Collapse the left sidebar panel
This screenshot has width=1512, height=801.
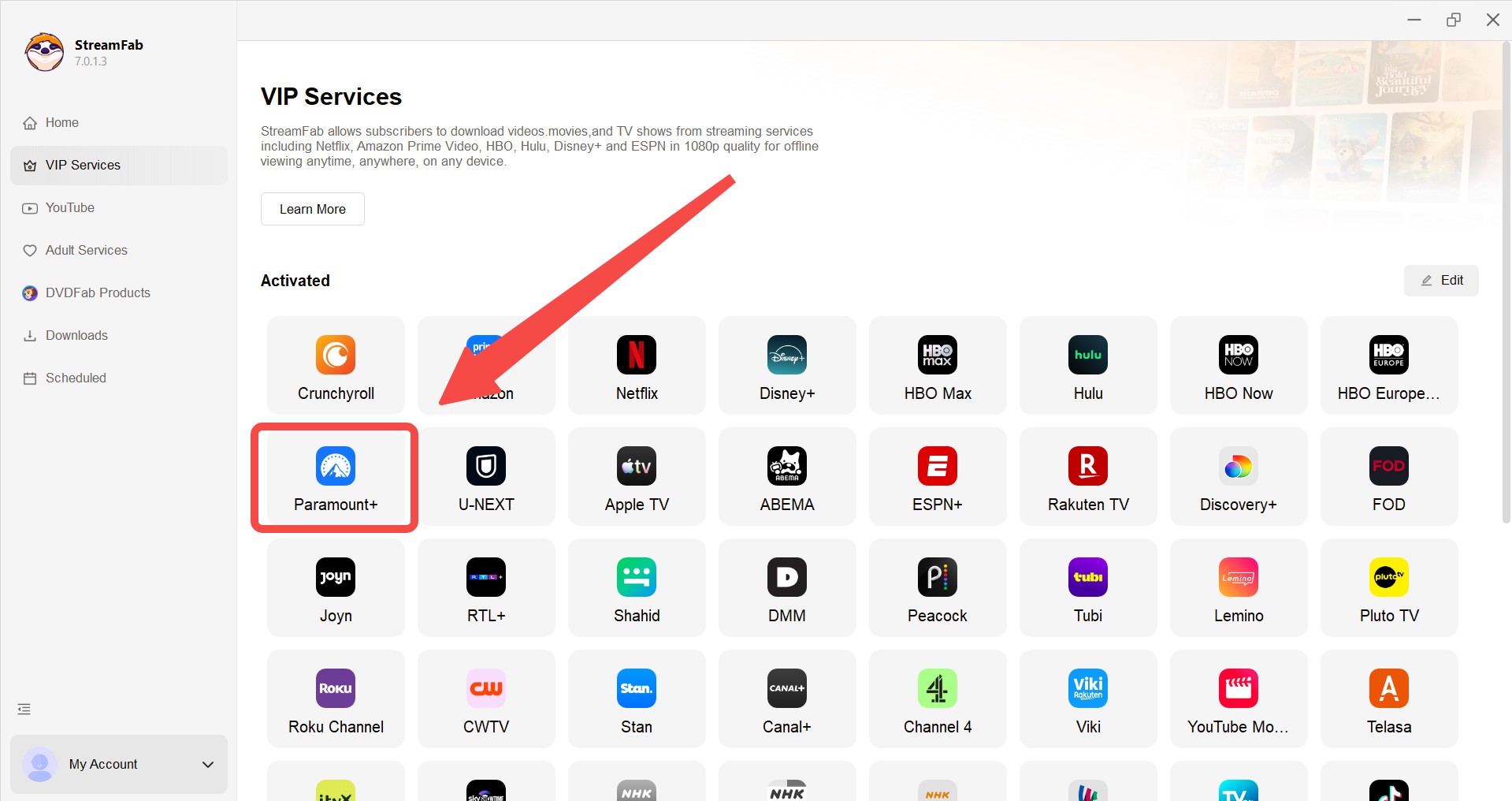tap(24, 709)
